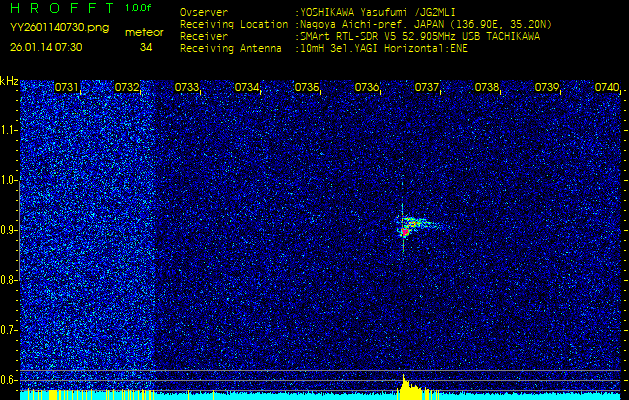Click the HROFFT title text
Viewport: 629px width, 400px height.
[x=60, y=9]
